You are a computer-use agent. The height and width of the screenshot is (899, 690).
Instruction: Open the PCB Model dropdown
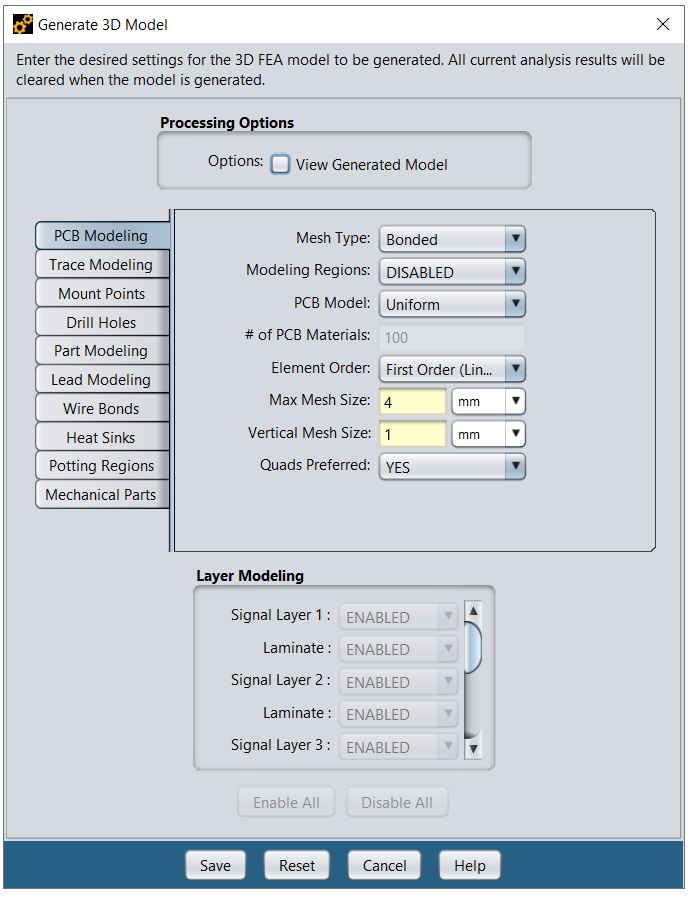pyautogui.click(x=516, y=304)
